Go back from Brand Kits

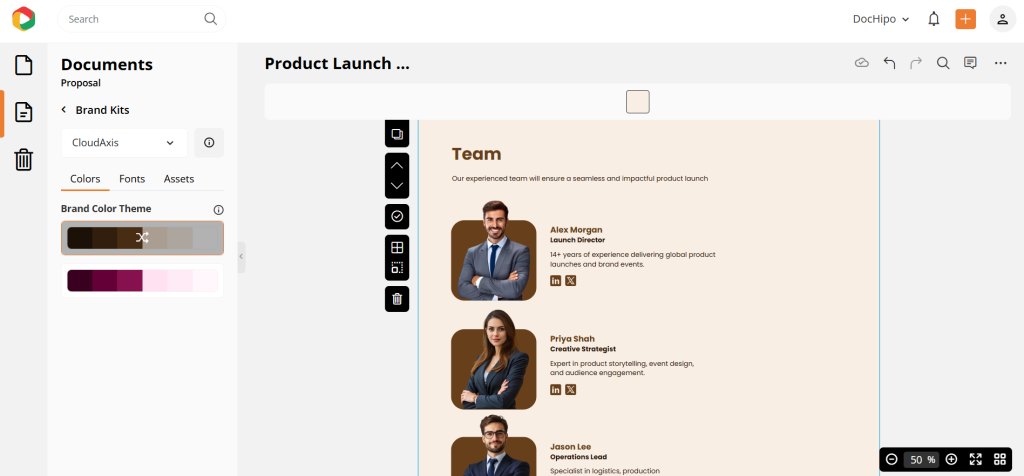[x=64, y=110]
